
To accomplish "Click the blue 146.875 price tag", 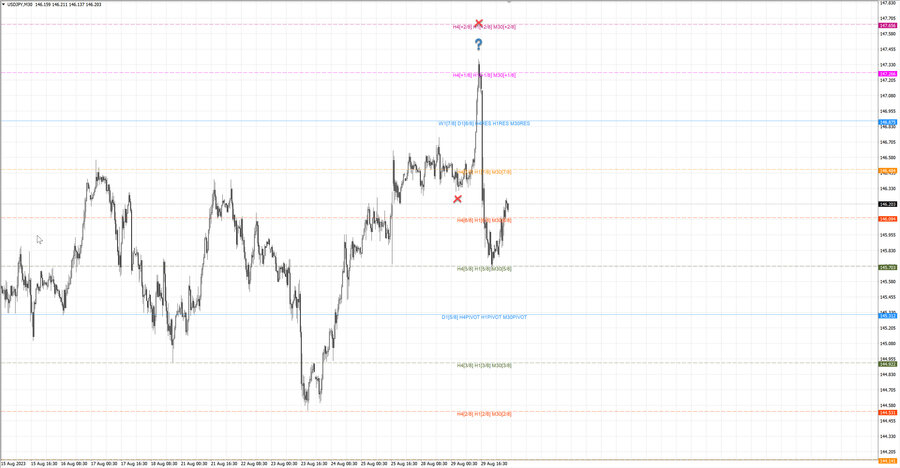I will pyautogui.click(x=887, y=122).
